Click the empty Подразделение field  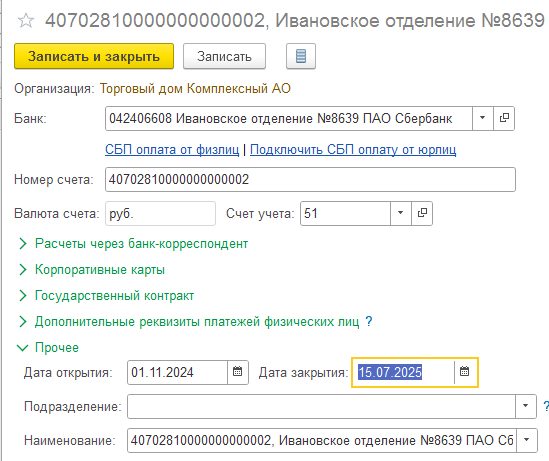click(x=321, y=406)
